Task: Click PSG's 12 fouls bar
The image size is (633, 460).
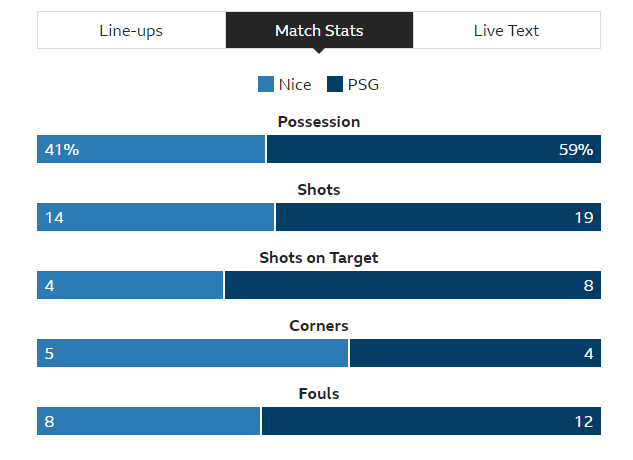Action: click(x=432, y=421)
